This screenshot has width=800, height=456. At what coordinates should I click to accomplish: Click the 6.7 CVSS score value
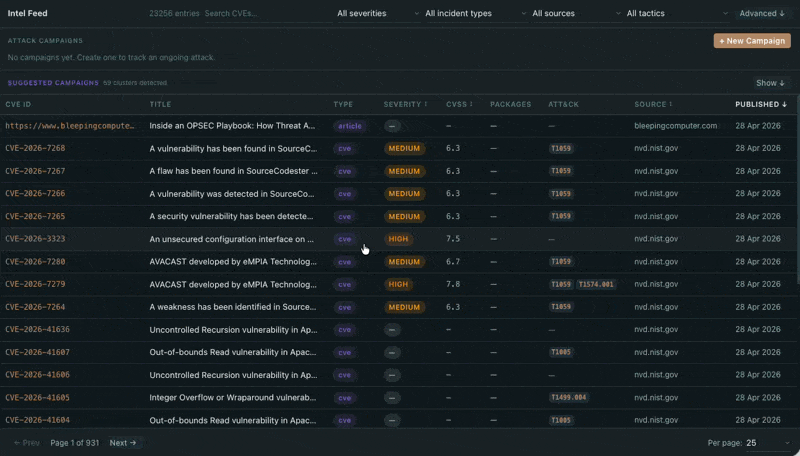click(x=453, y=262)
